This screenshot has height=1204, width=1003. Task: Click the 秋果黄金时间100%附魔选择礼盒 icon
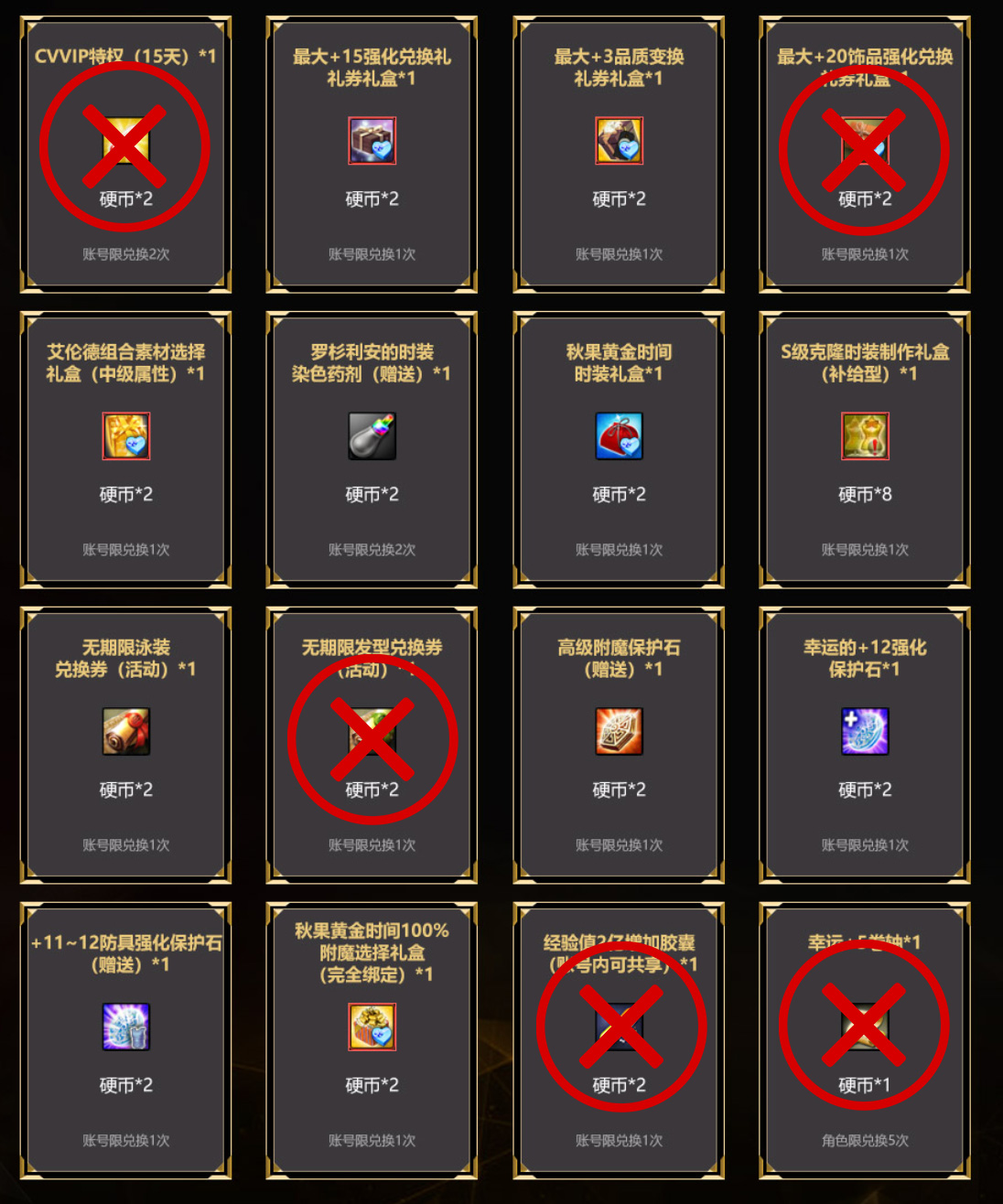[372, 1027]
